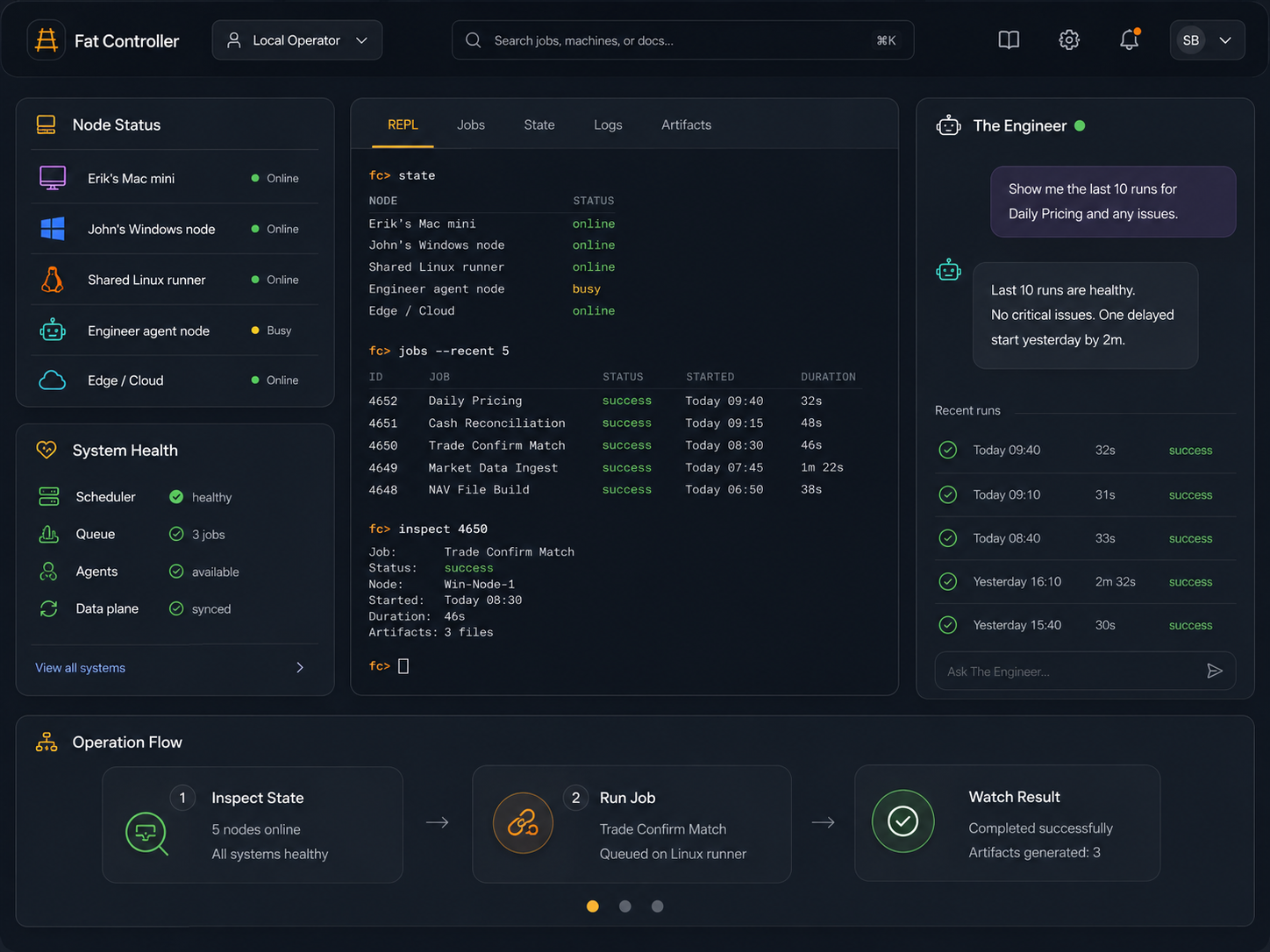Select the Run Job step card

pos(631,824)
